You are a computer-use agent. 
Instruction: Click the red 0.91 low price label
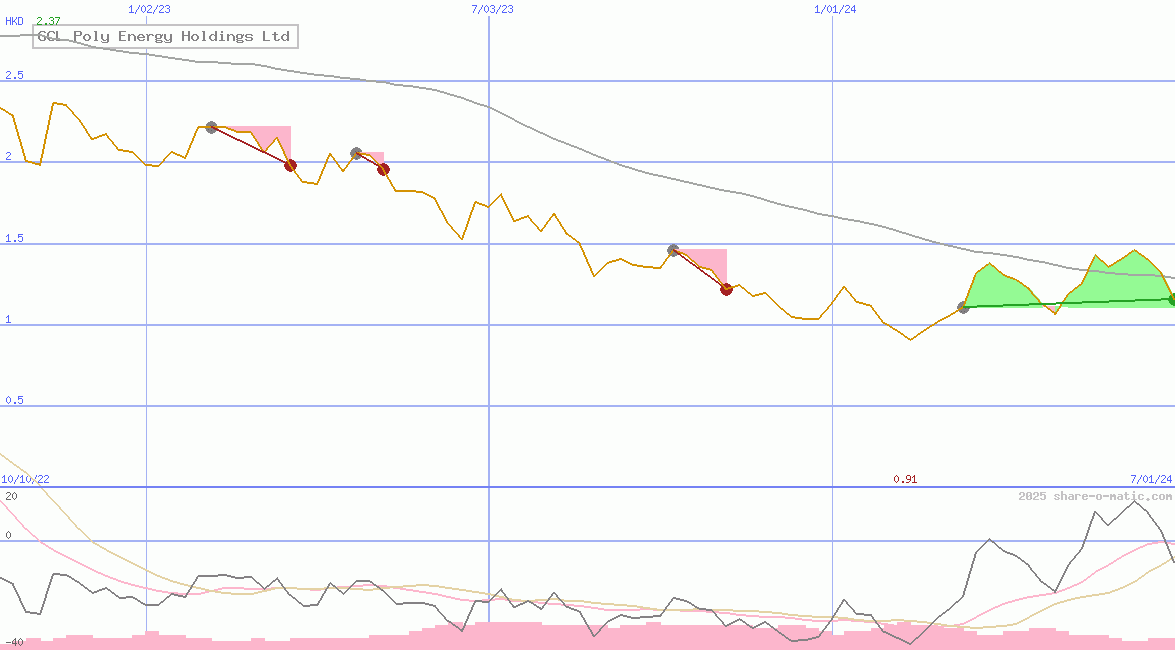click(x=905, y=479)
